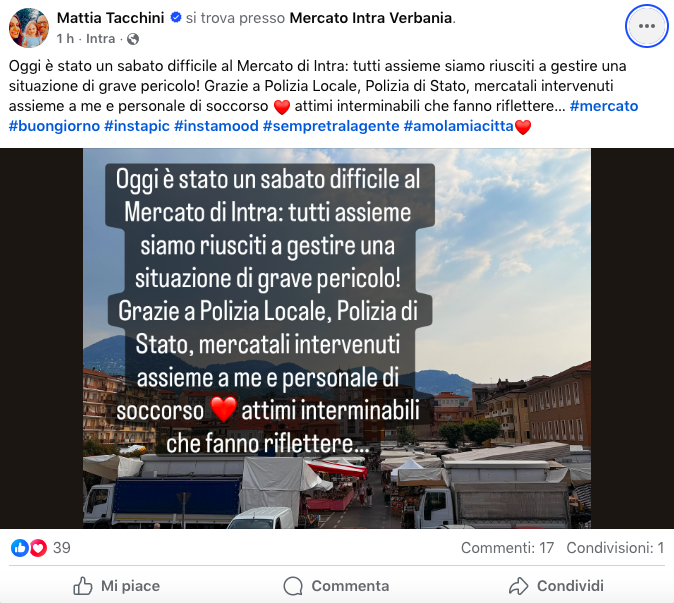Screen dimensions: 674x603
Task: Open the #sempretralagente hashtag
Action: click(331, 126)
